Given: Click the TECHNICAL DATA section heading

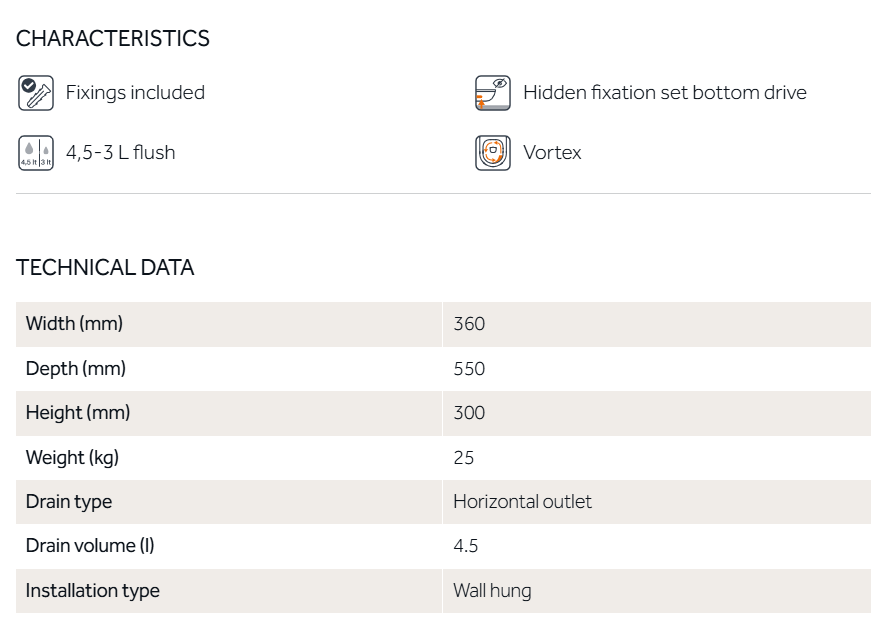Looking at the screenshot, I should click(x=105, y=268).
